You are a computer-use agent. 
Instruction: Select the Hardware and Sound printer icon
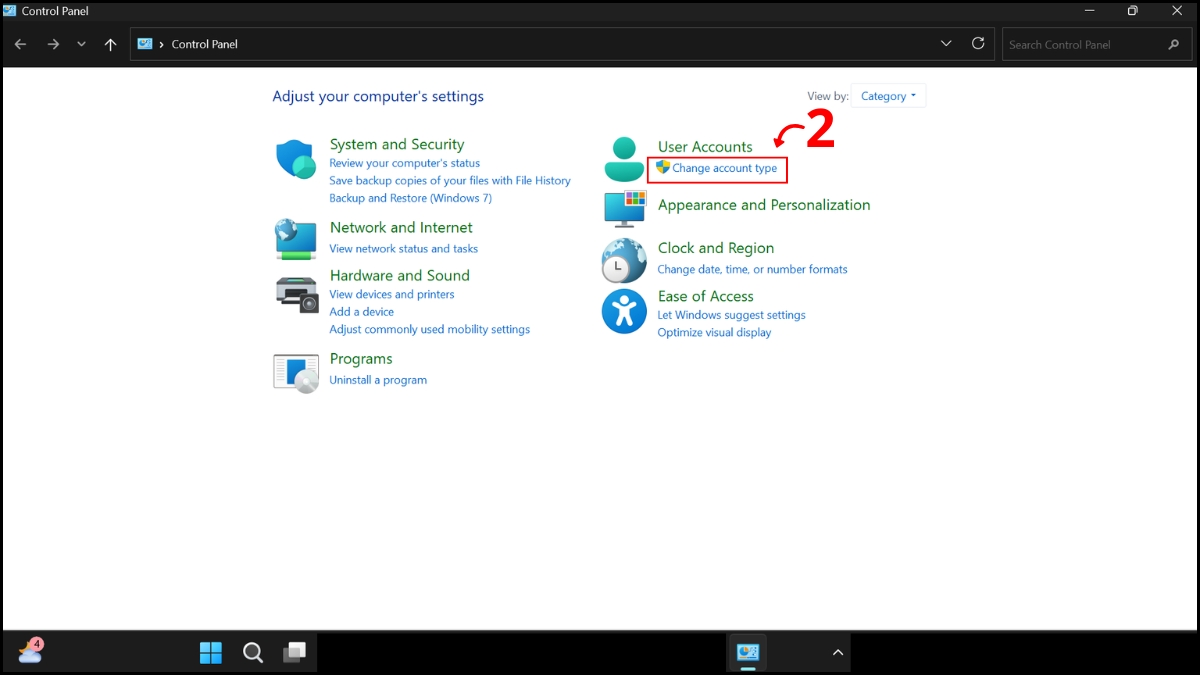[x=295, y=292]
